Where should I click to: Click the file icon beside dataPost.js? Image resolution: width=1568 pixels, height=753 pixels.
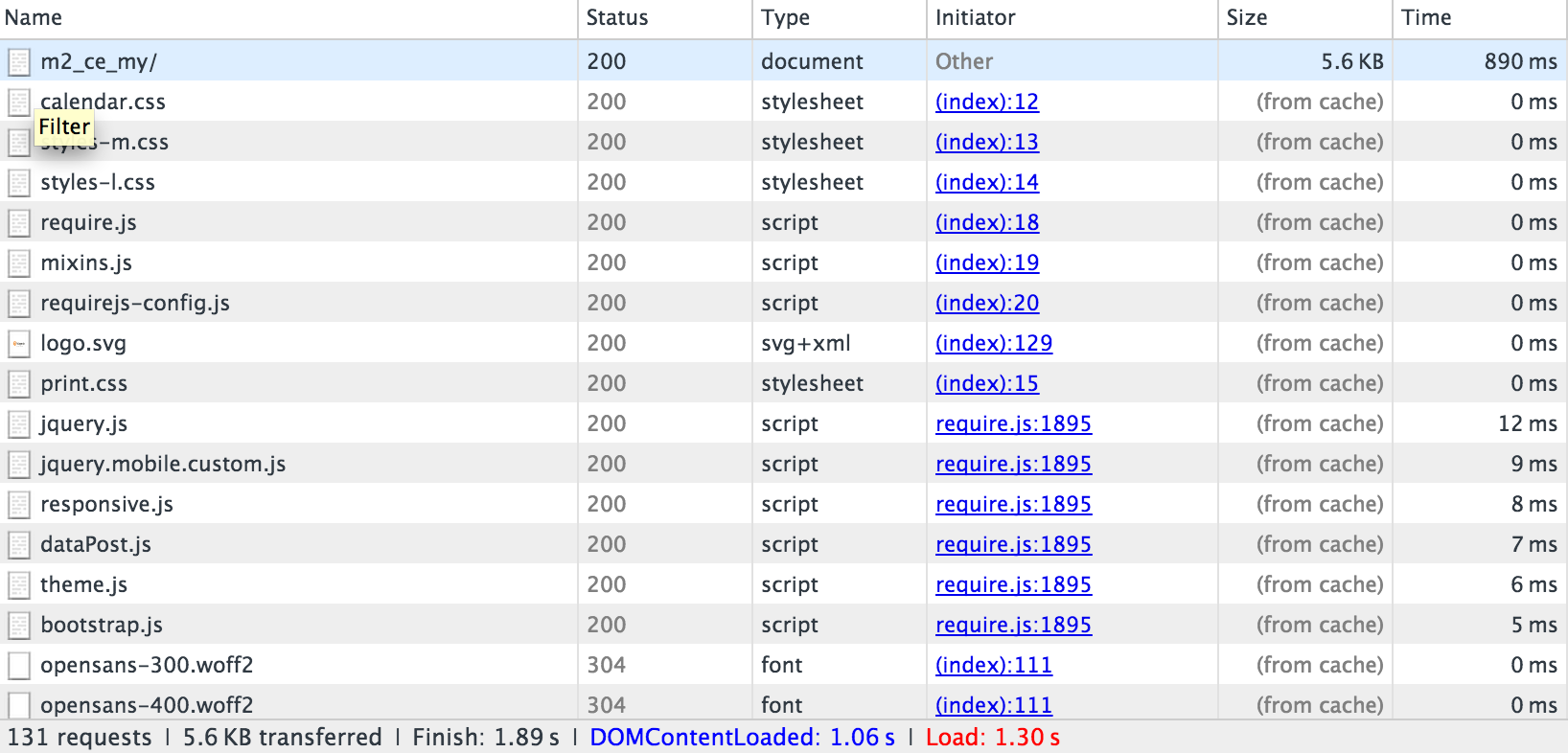coord(19,545)
